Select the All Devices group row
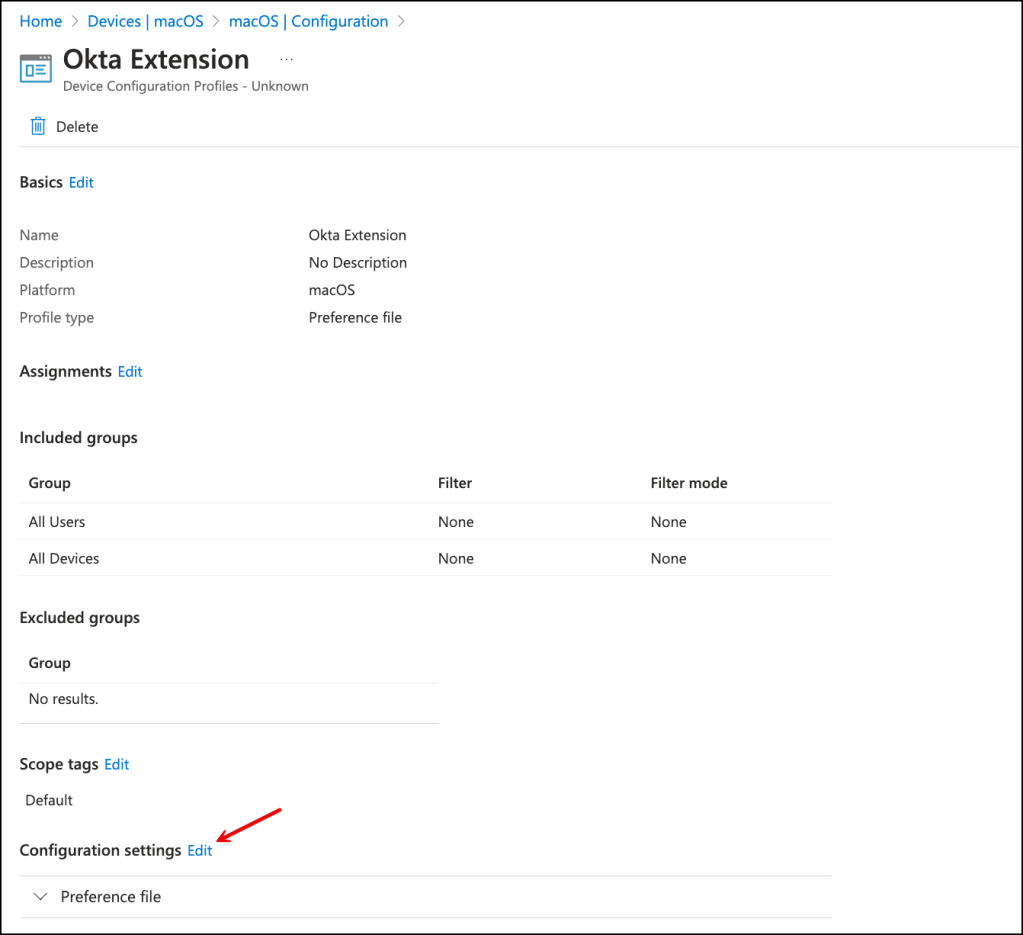 click(64, 558)
